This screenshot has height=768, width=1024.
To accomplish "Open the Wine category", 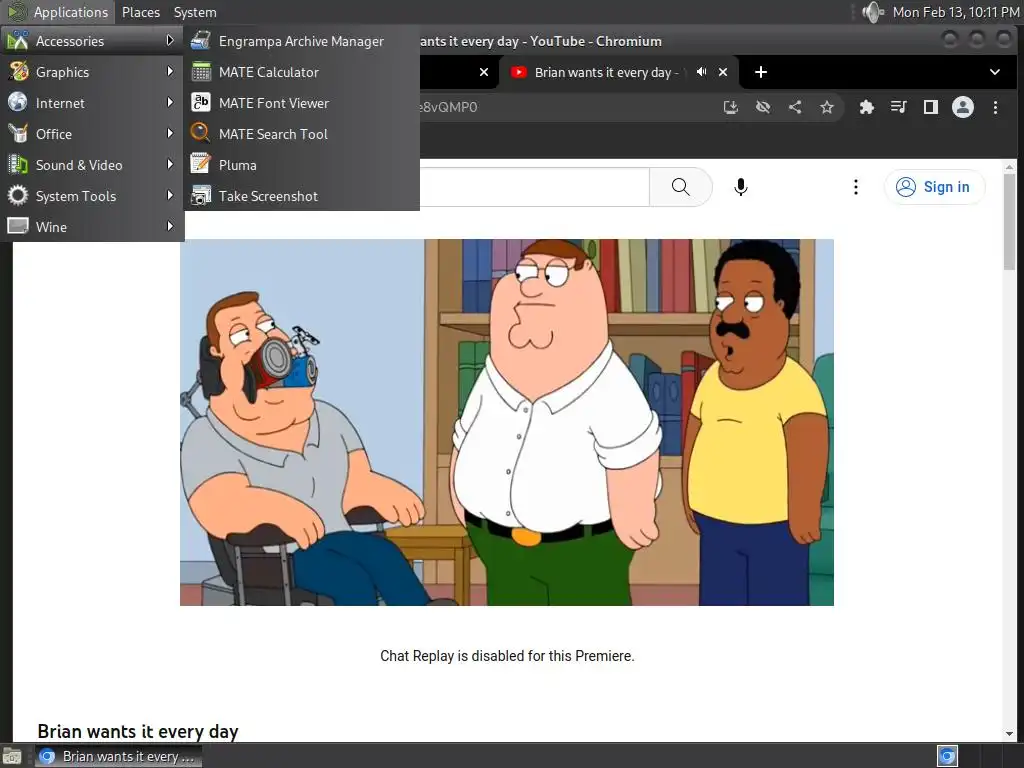I will click(92, 227).
